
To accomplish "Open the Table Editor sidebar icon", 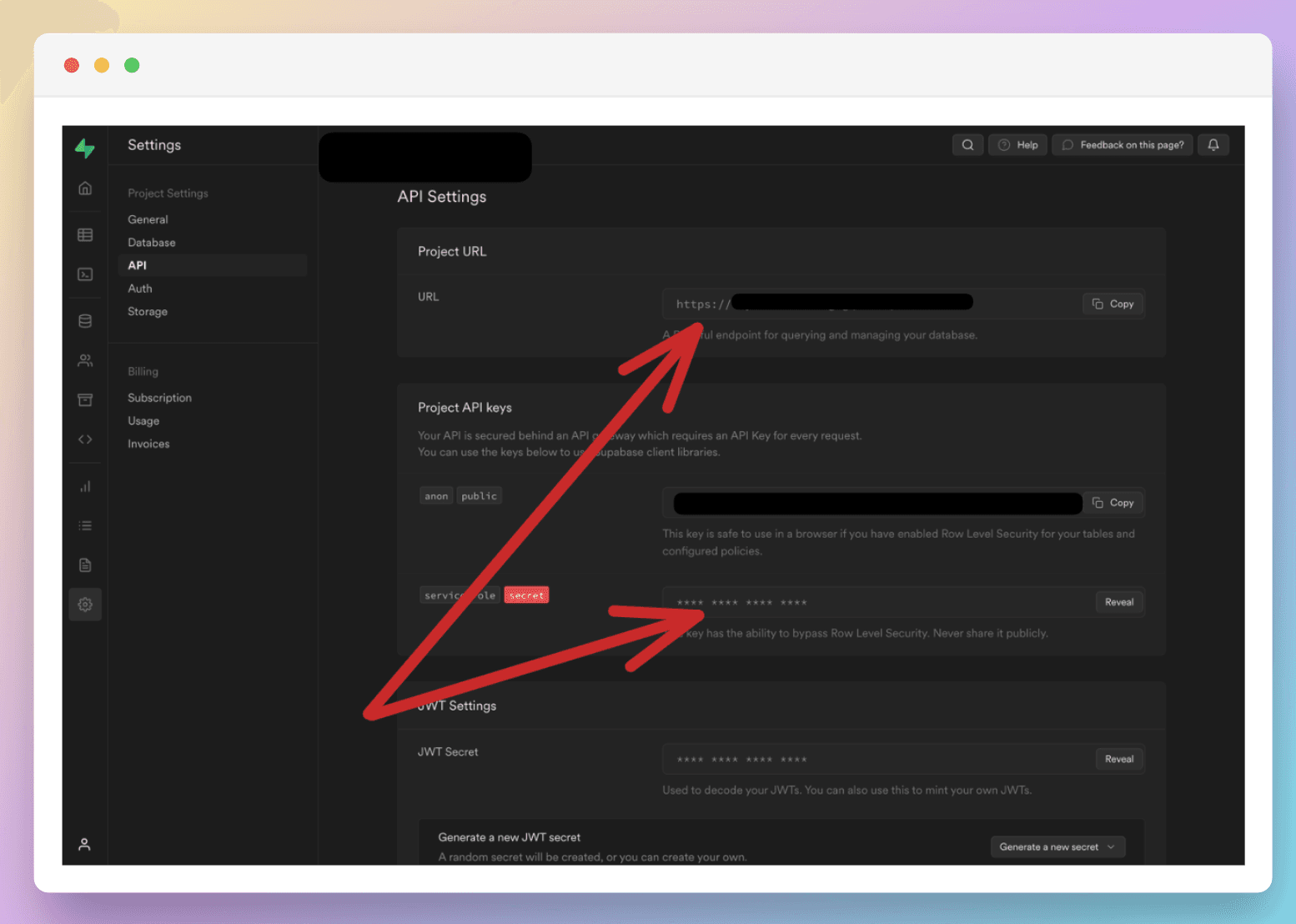I will 85,235.
